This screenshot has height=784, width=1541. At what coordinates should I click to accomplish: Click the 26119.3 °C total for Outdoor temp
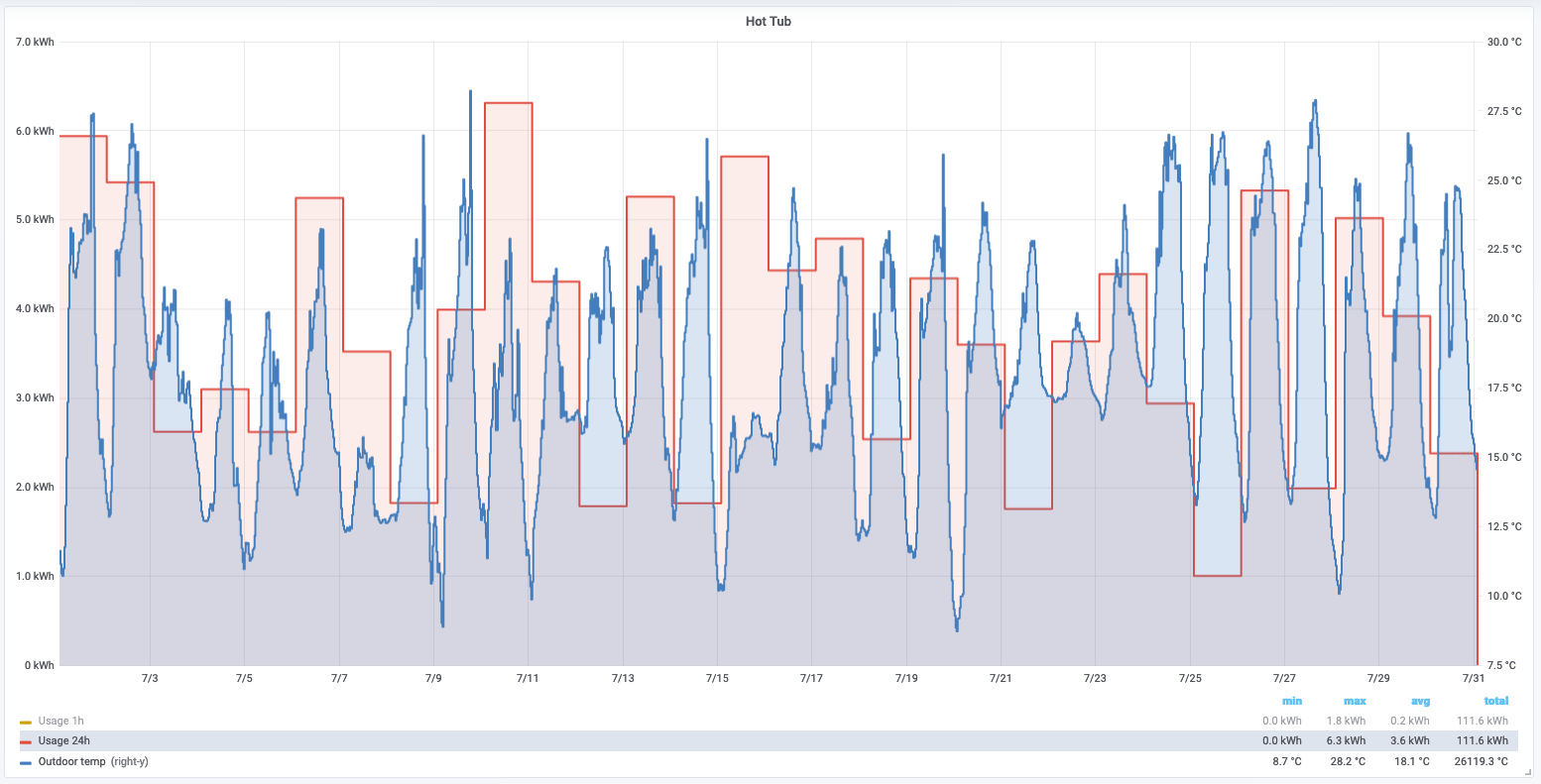tap(1482, 761)
